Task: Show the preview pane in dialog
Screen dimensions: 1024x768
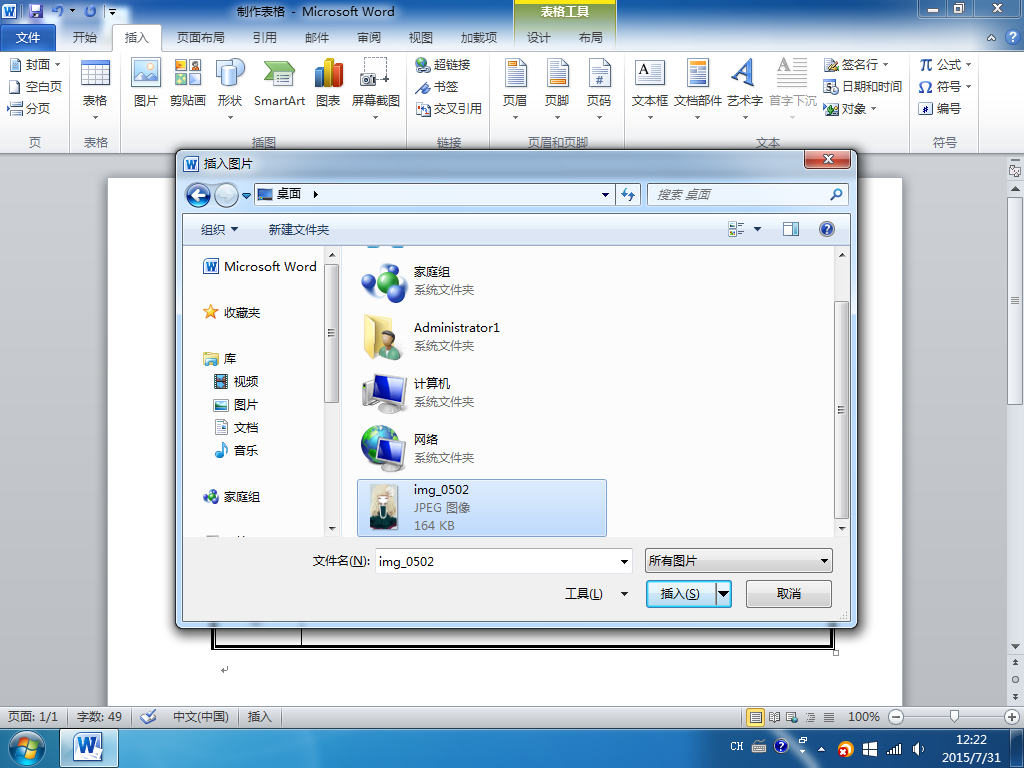Action: [791, 229]
